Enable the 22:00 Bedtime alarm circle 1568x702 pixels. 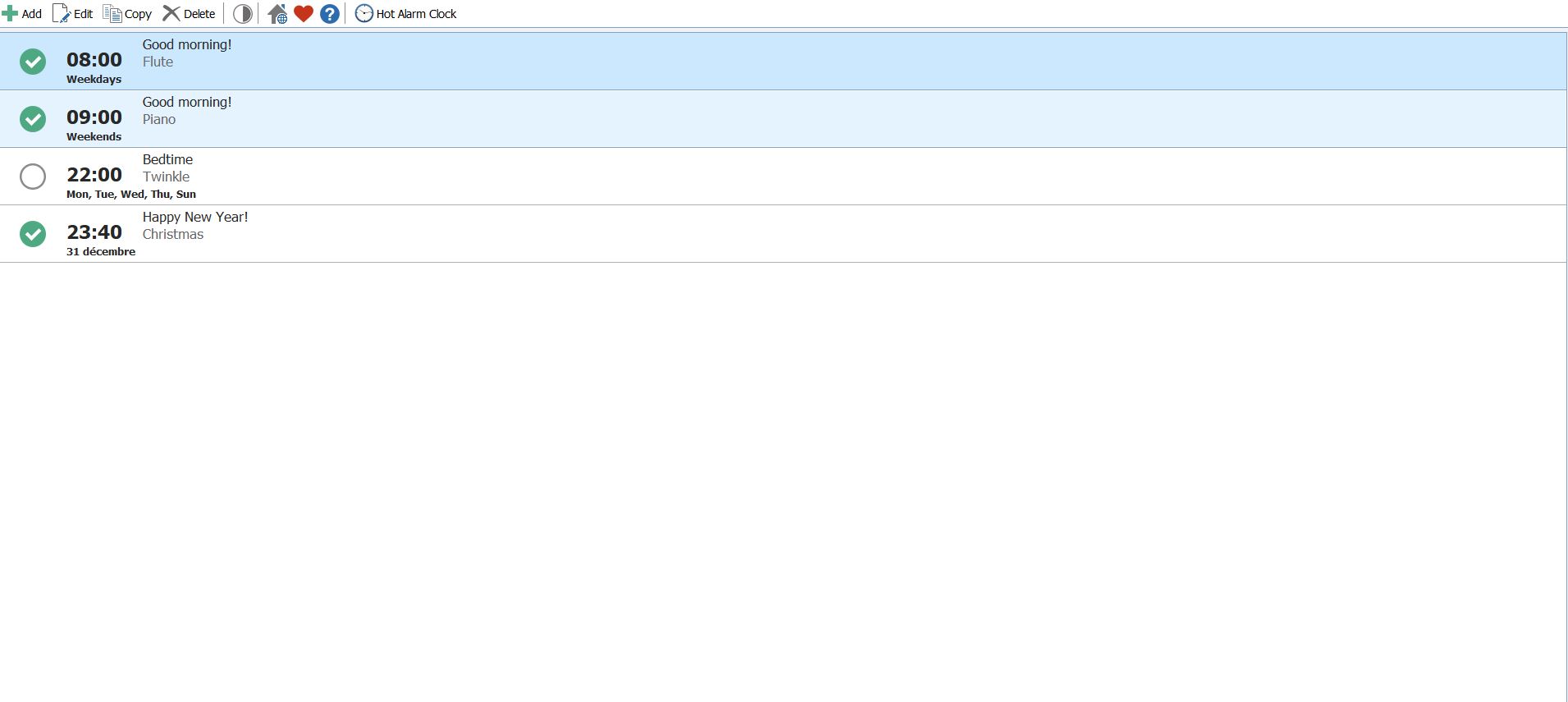pyautogui.click(x=33, y=177)
